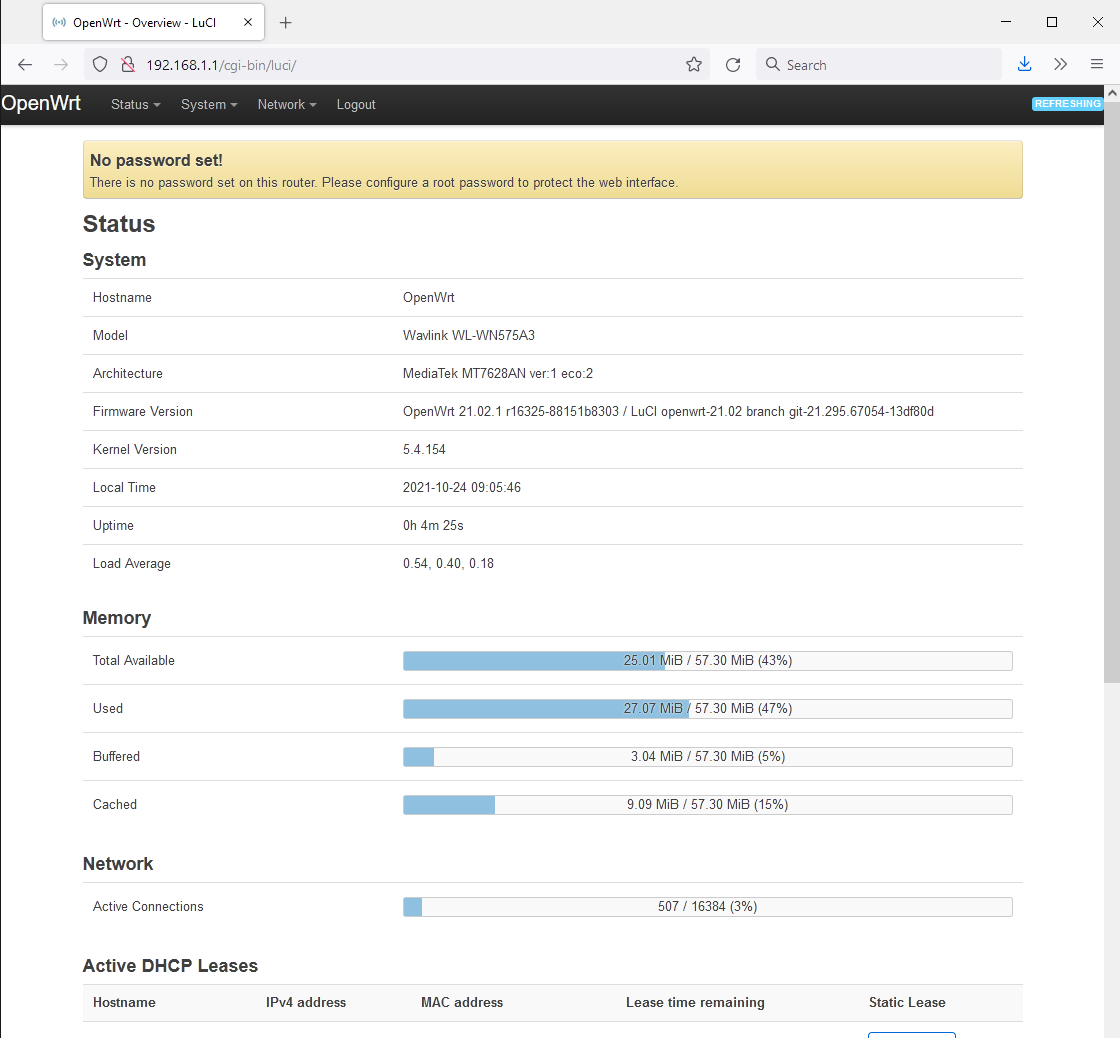Click the 'Firmware Version' row label
Image resolution: width=1120 pixels, height=1038 pixels.
[x=143, y=411]
